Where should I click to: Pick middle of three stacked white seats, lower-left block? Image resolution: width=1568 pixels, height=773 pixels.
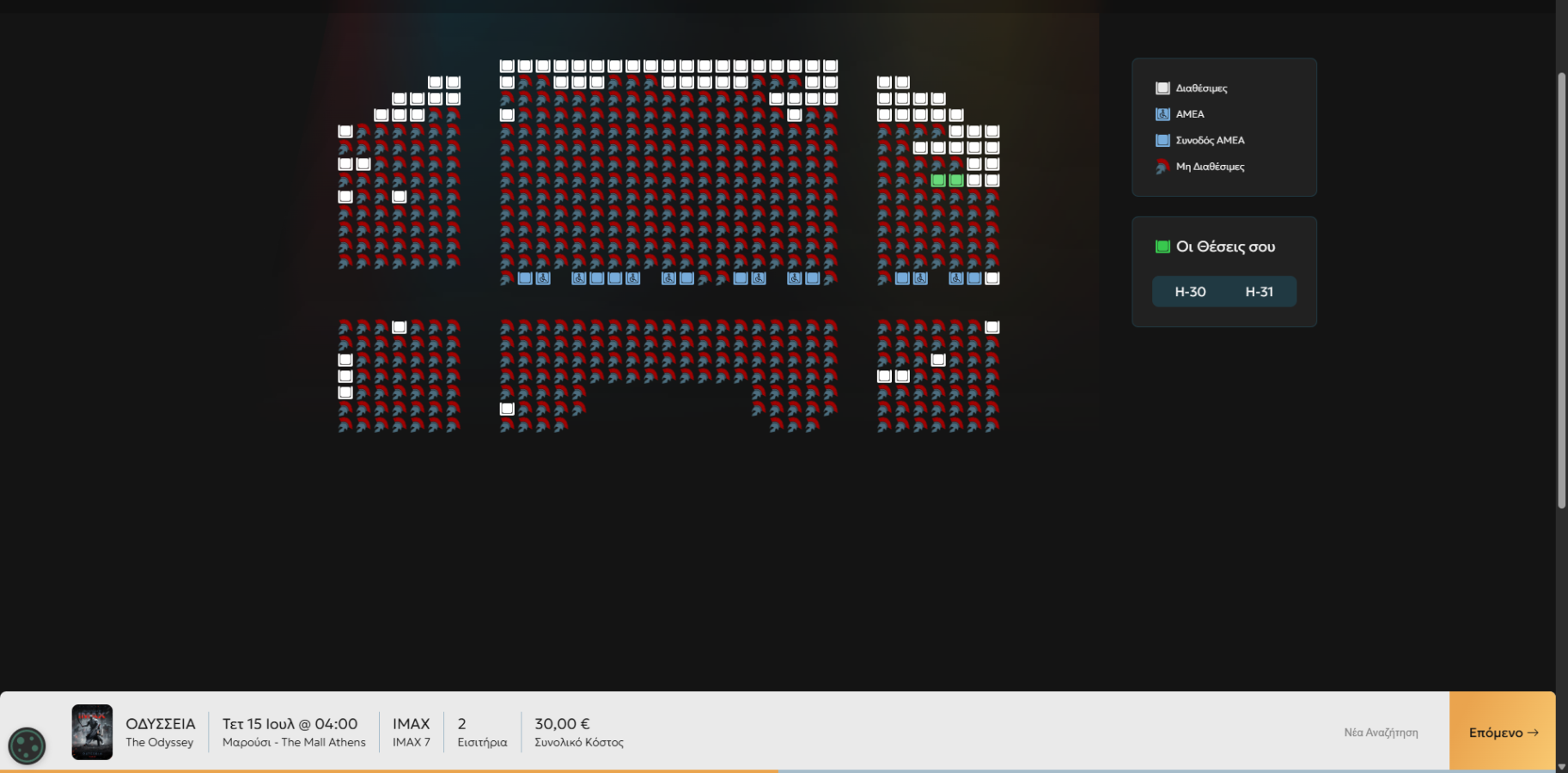pyautogui.click(x=345, y=376)
